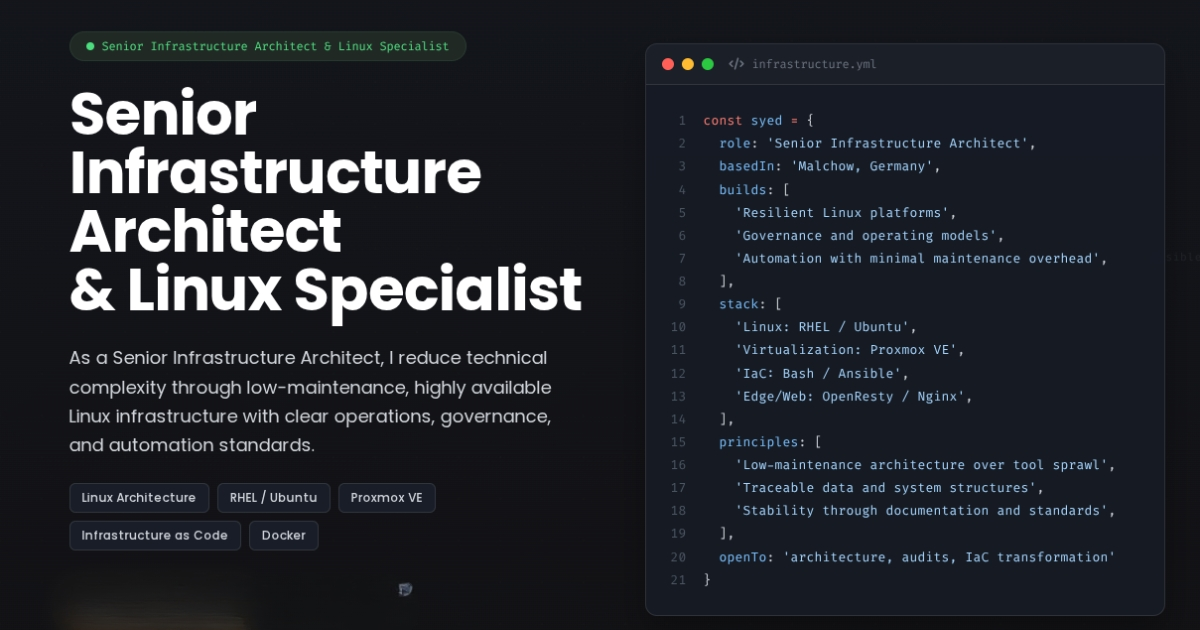The width and height of the screenshot is (1200, 630).
Task: Click line number 9 in the code gutter
Action: click(x=682, y=304)
